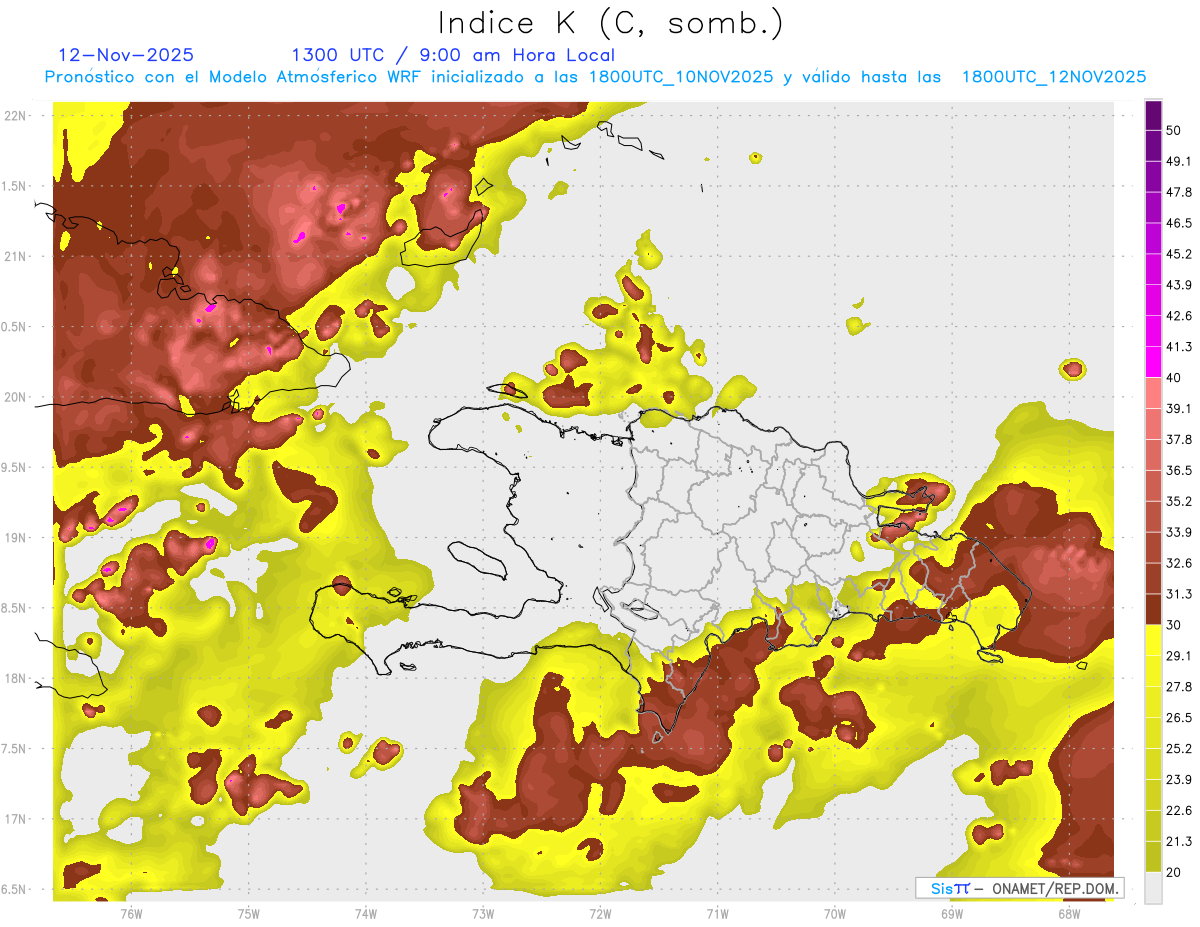Select the longitude label "72W"
This screenshot has height=927, width=1200.
tap(600, 914)
